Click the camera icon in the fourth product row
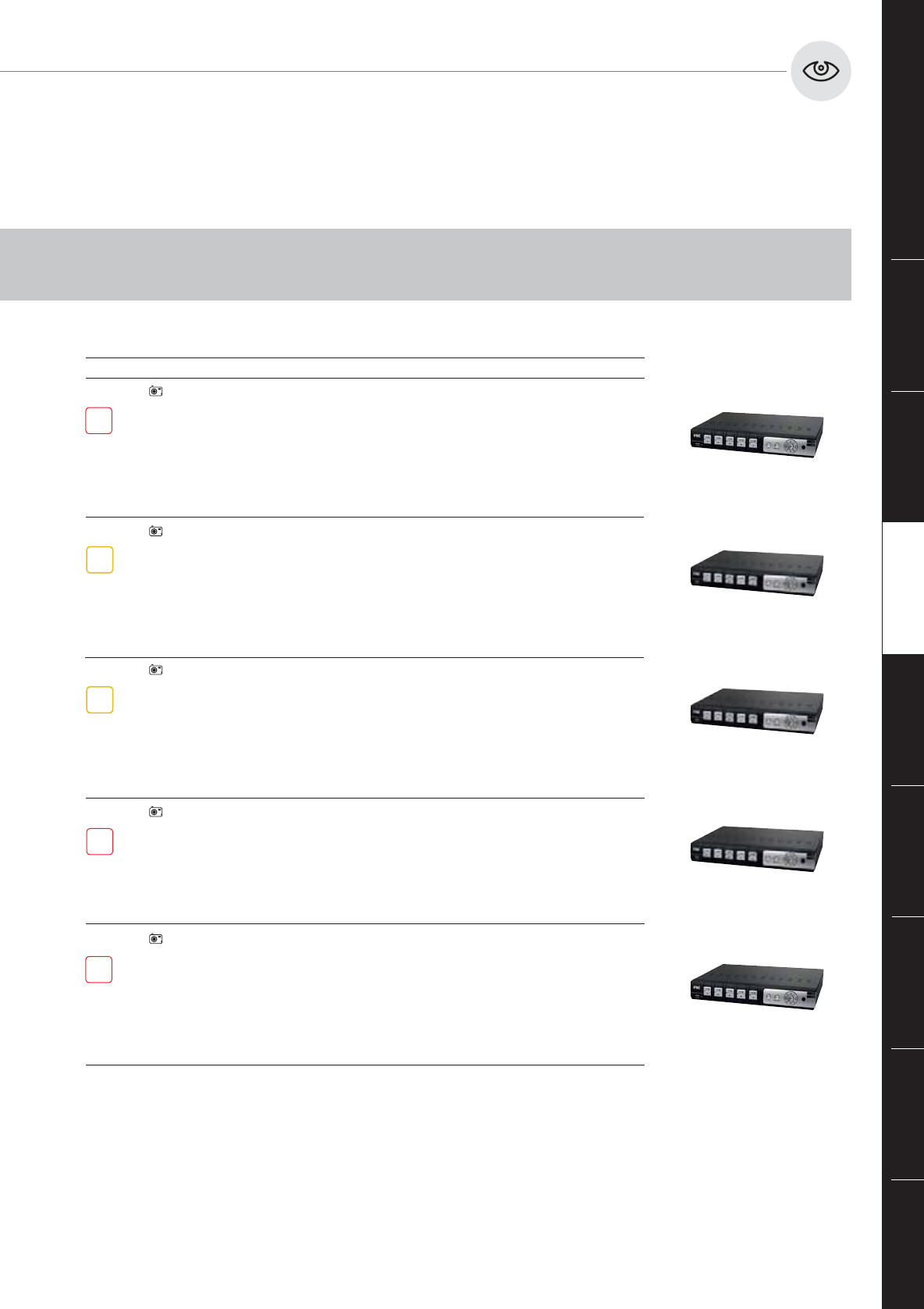The image size is (924, 1309). point(156,812)
